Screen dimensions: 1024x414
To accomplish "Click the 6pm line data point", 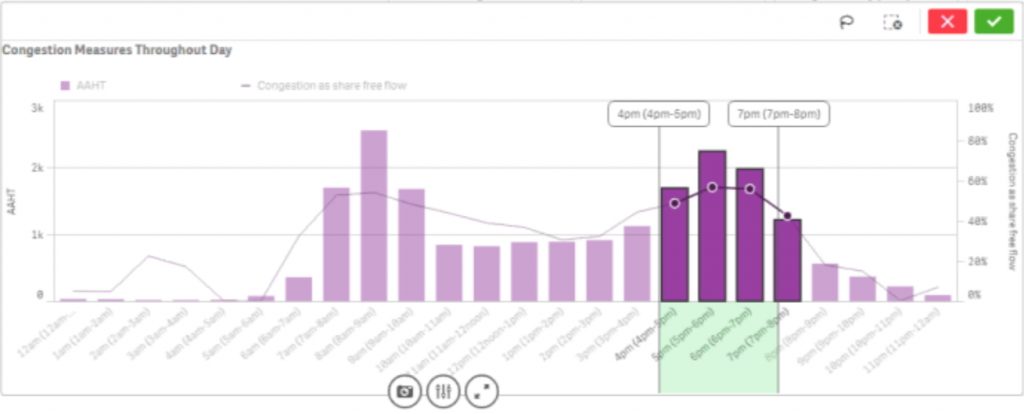I will (750, 189).
